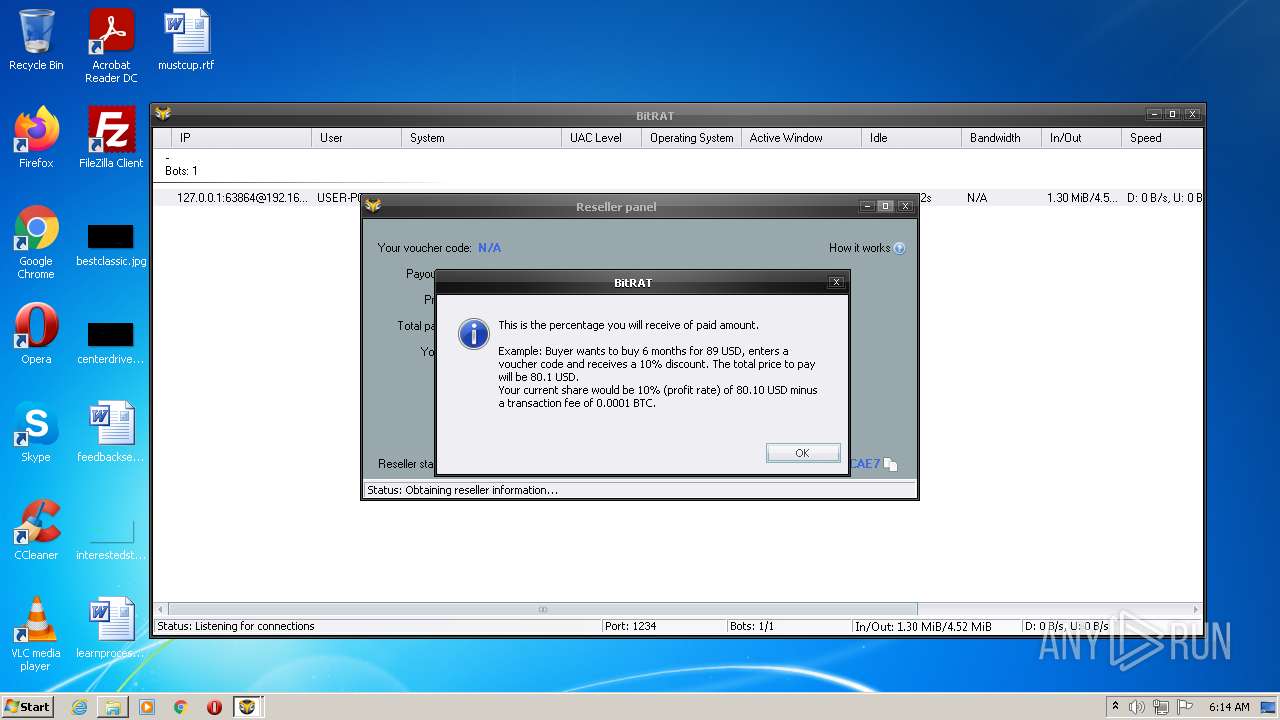This screenshot has height=720, width=1280.
Task: Click OK in the BitRAT dialog
Action: (802, 453)
